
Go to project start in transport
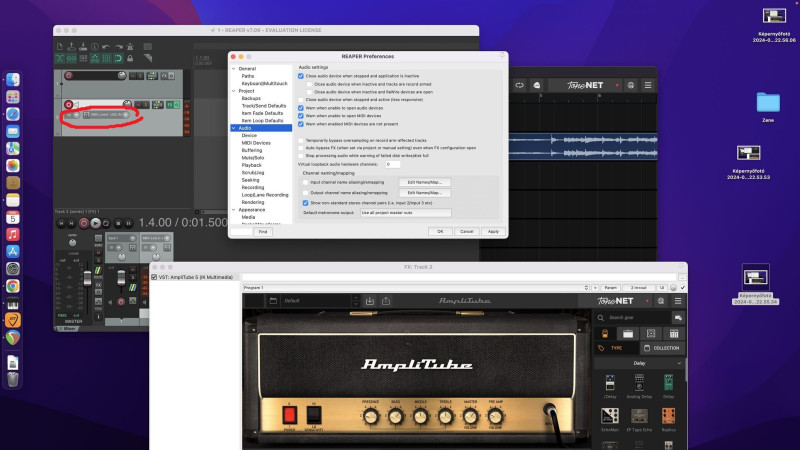point(61,223)
